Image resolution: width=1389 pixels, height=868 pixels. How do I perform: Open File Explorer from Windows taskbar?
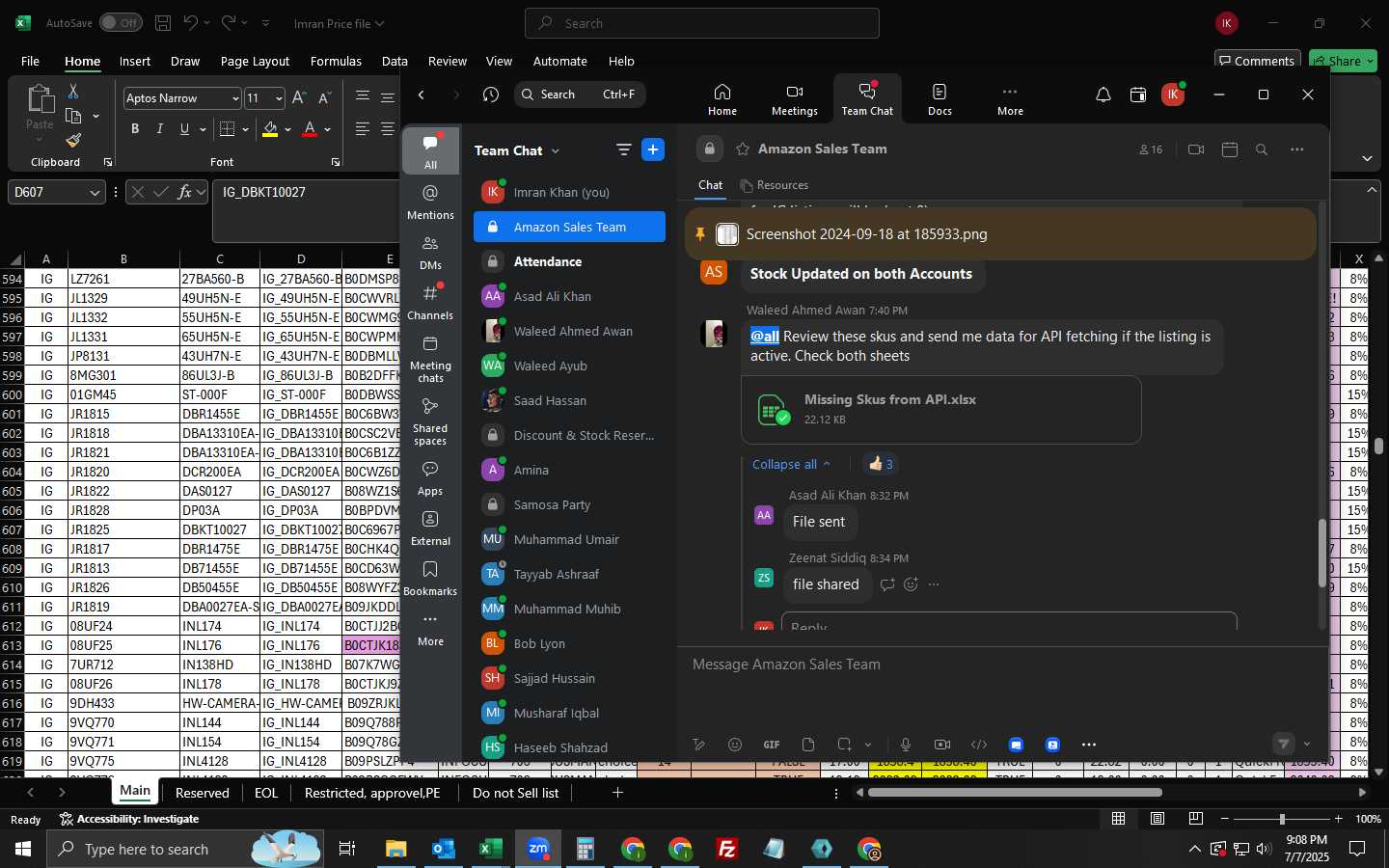pyautogui.click(x=396, y=849)
